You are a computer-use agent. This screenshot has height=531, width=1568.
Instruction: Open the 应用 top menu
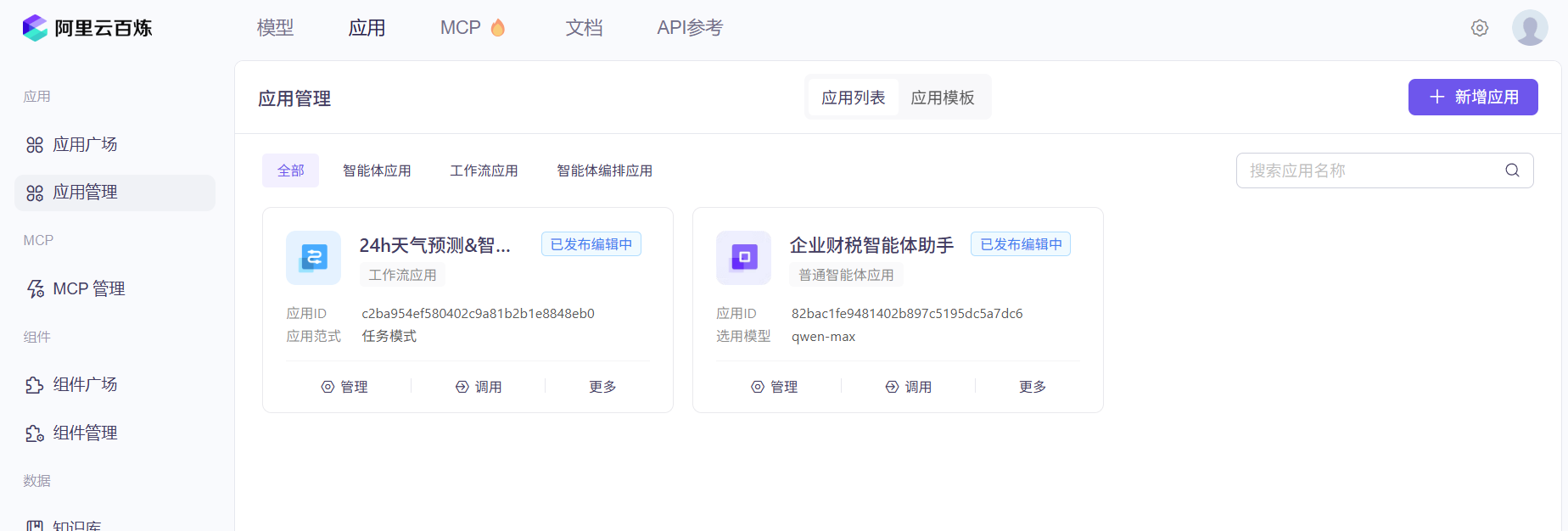[367, 28]
